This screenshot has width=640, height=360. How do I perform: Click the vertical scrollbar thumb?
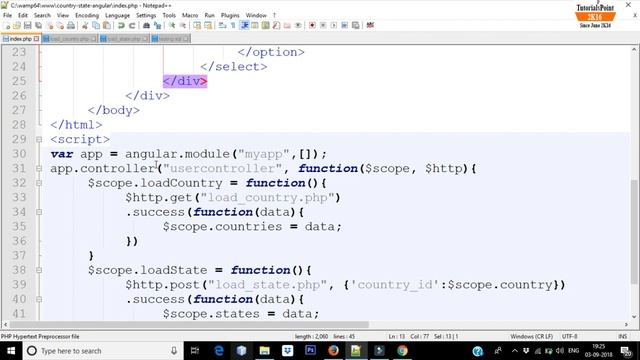635,232
